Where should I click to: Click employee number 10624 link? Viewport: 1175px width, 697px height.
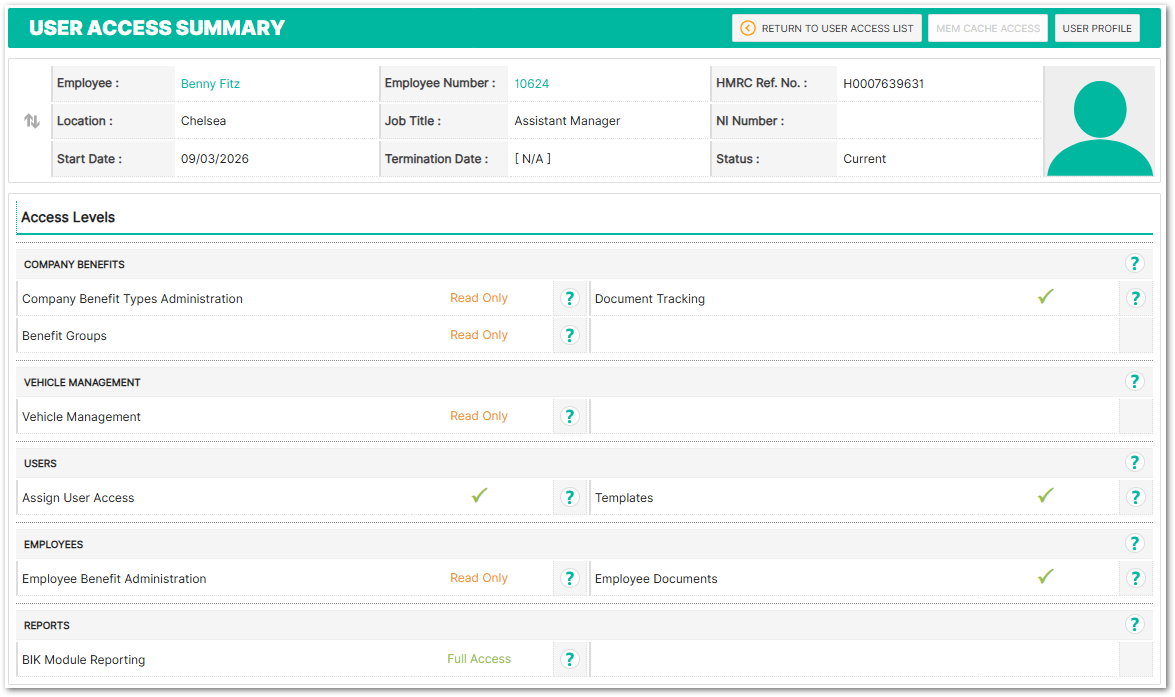click(531, 84)
